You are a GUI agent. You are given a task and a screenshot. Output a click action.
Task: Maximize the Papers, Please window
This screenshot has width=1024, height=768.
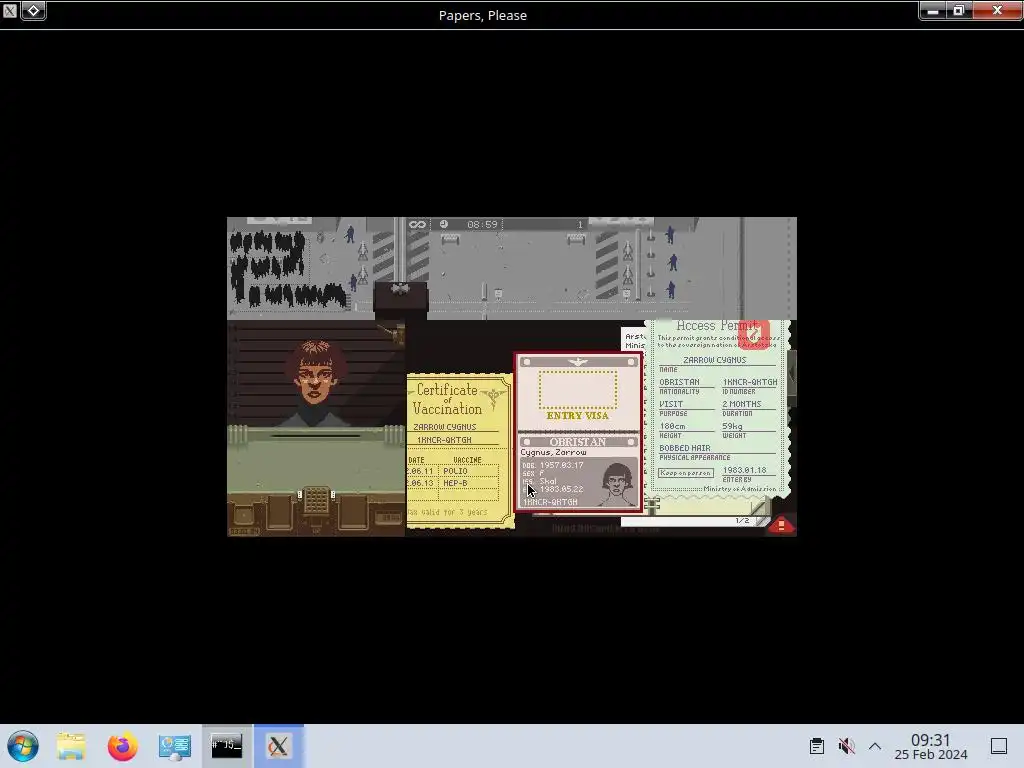959,10
